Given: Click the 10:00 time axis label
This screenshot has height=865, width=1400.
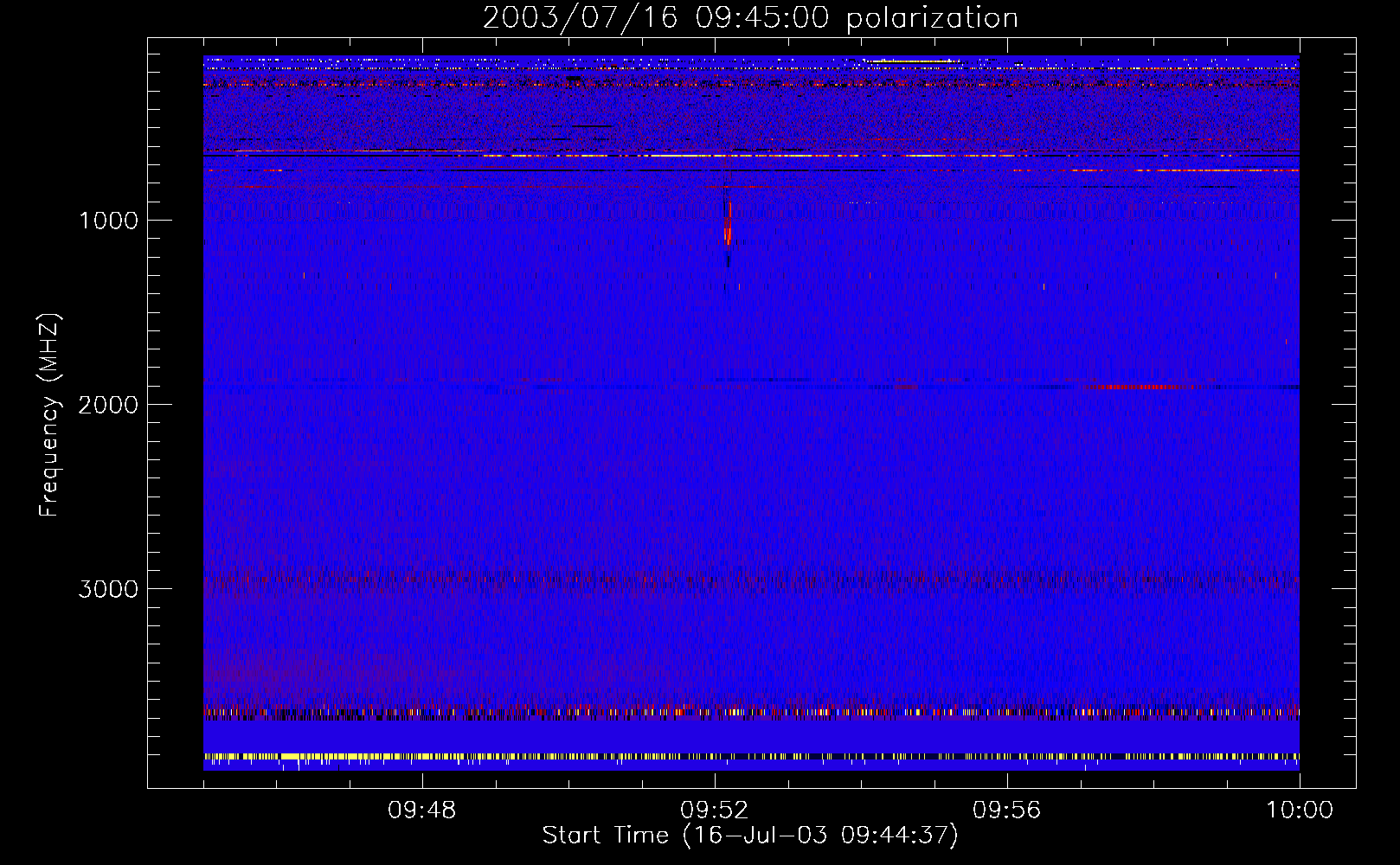Looking at the screenshot, I should [x=1300, y=811].
